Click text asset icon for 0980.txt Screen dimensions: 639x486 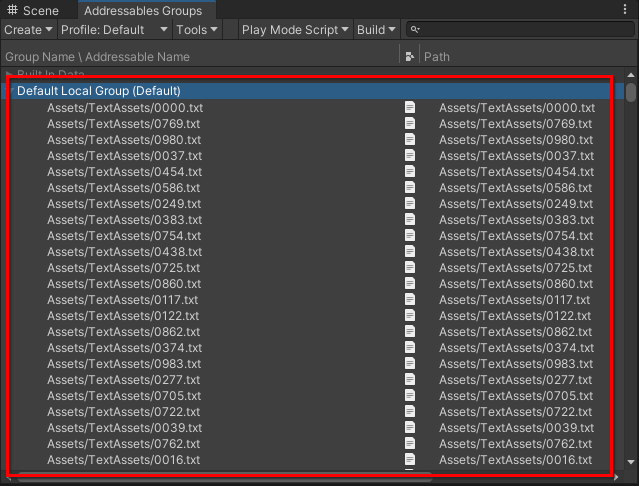coord(410,139)
